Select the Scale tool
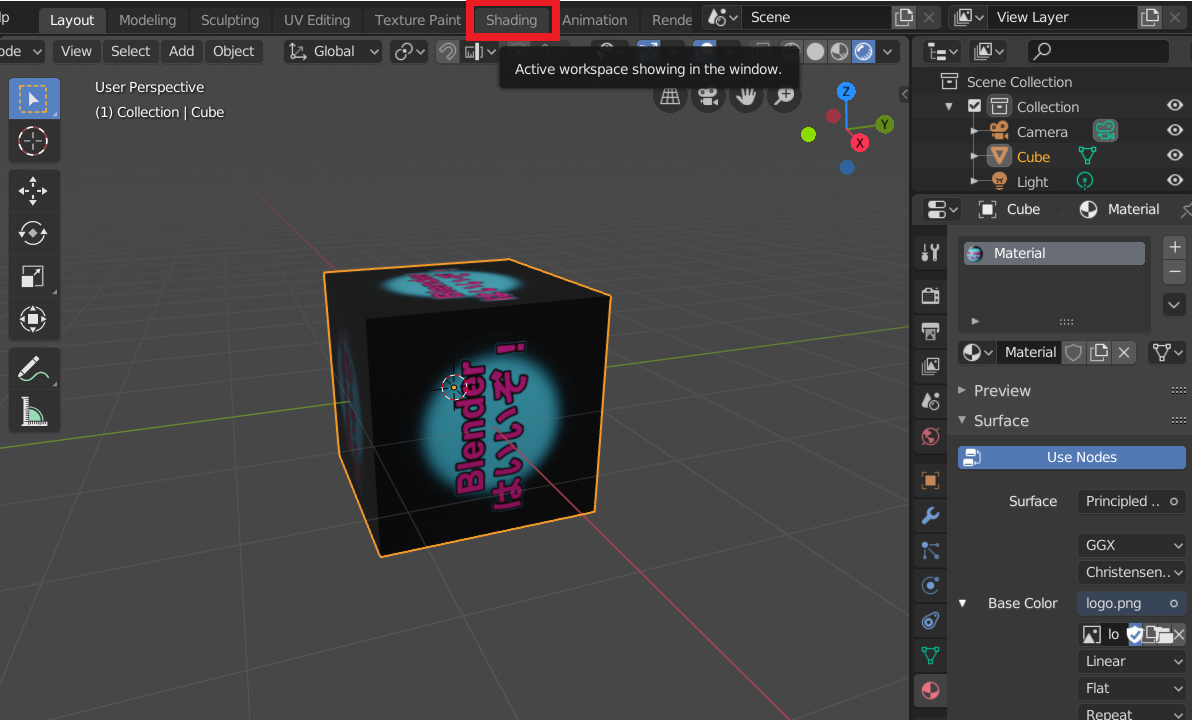 tap(33, 276)
